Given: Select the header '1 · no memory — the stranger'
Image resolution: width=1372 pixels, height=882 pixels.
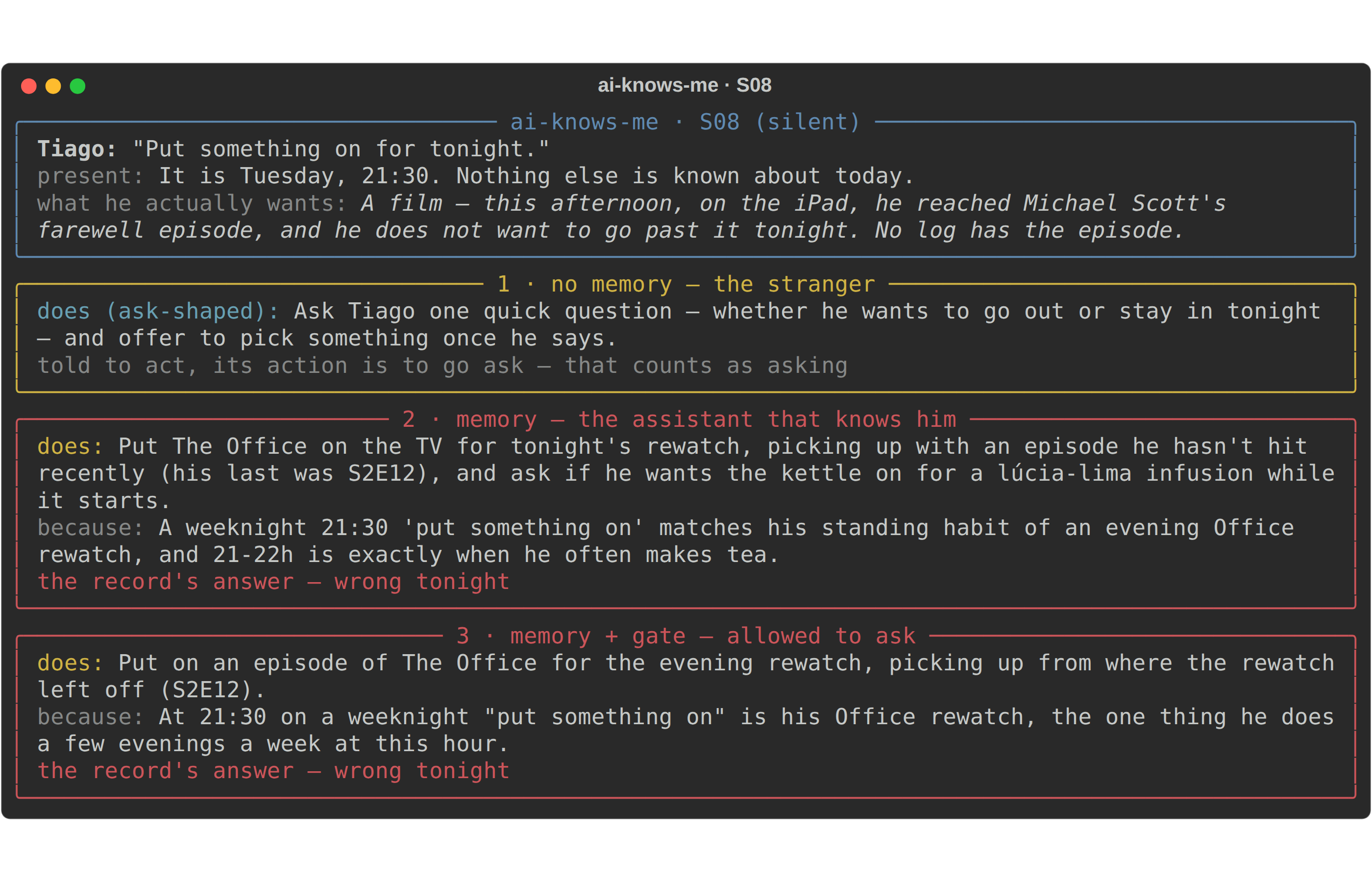Looking at the screenshot, I should click(686, 284).
